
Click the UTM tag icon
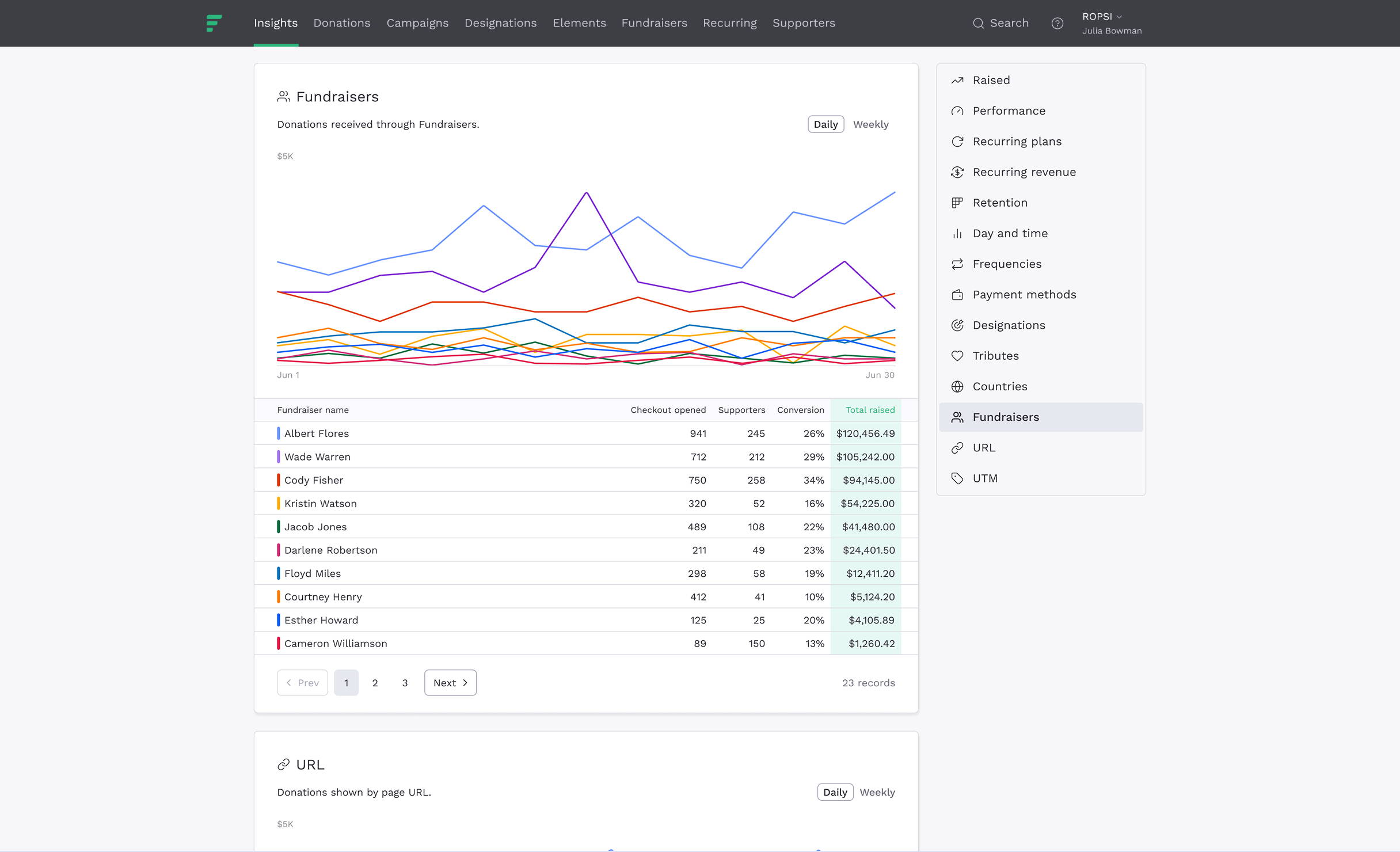[x=957, y=478]
